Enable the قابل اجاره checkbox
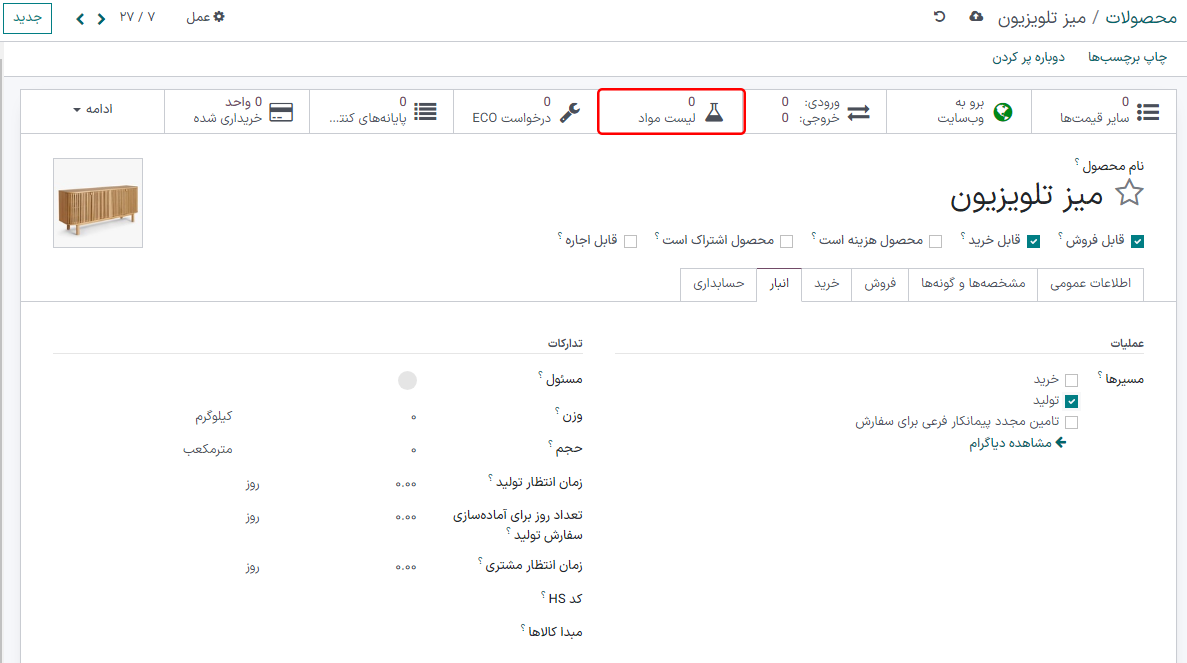 pos(631,240)
